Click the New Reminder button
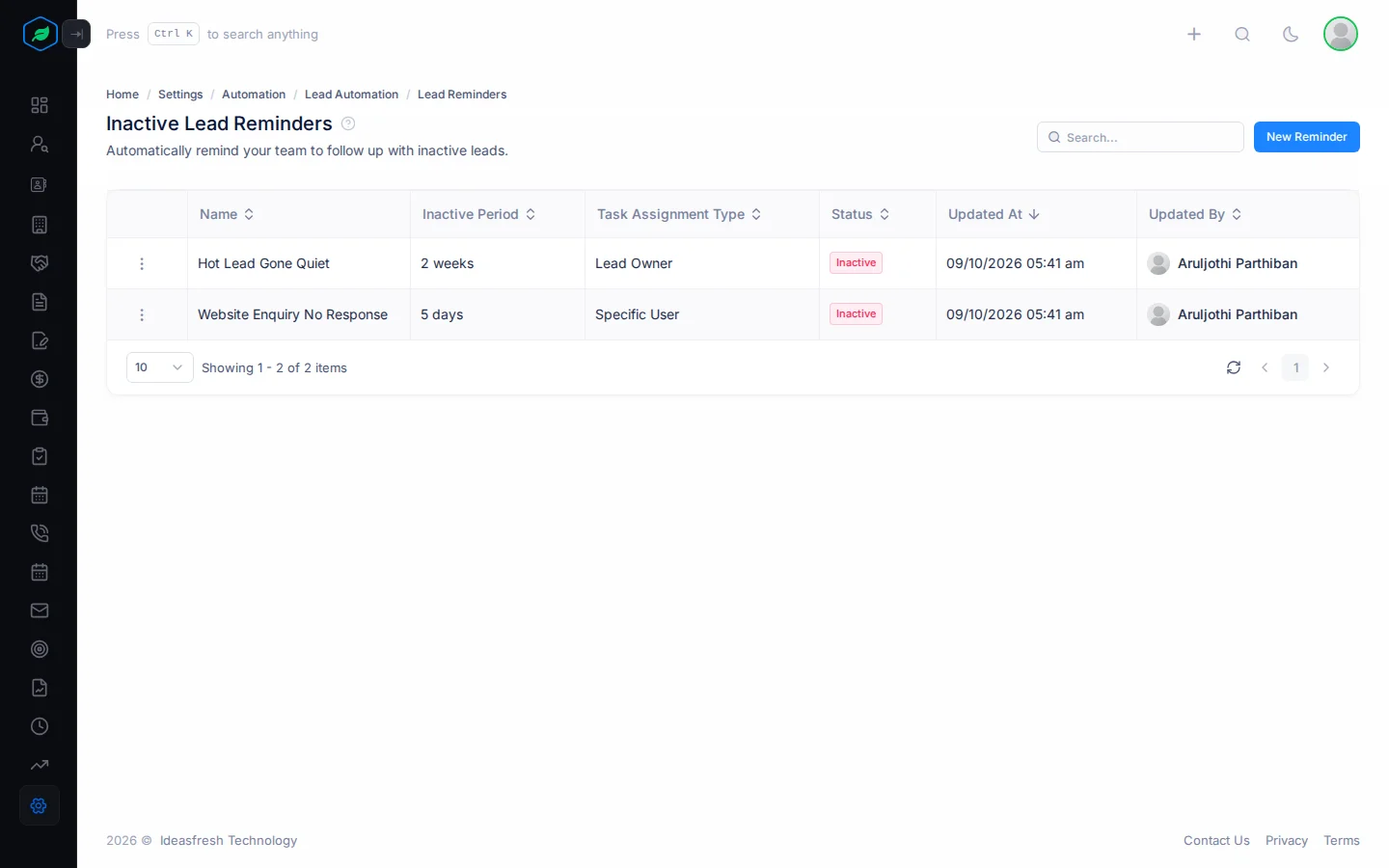Screen dimensions: 1389x868 [1307, 137]
